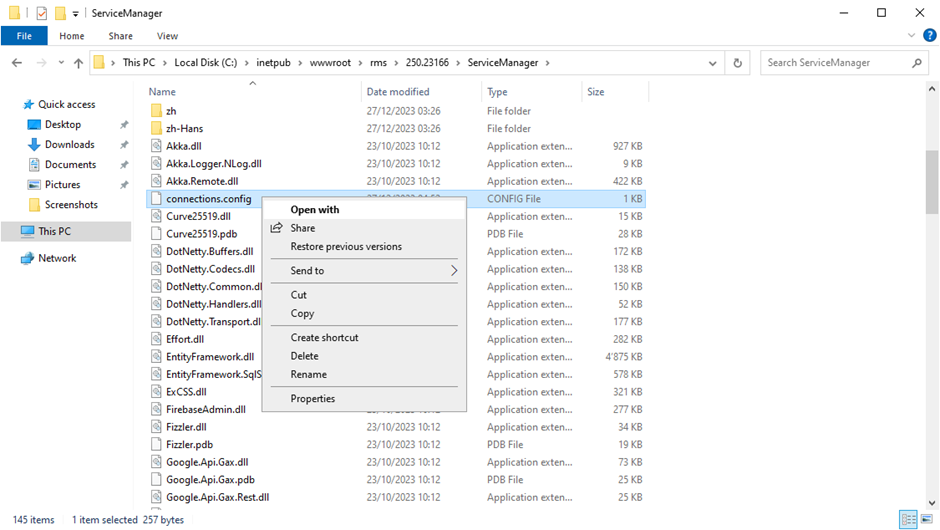
Task: Click the Quick access star icon
Action: [x=28, y=104]
